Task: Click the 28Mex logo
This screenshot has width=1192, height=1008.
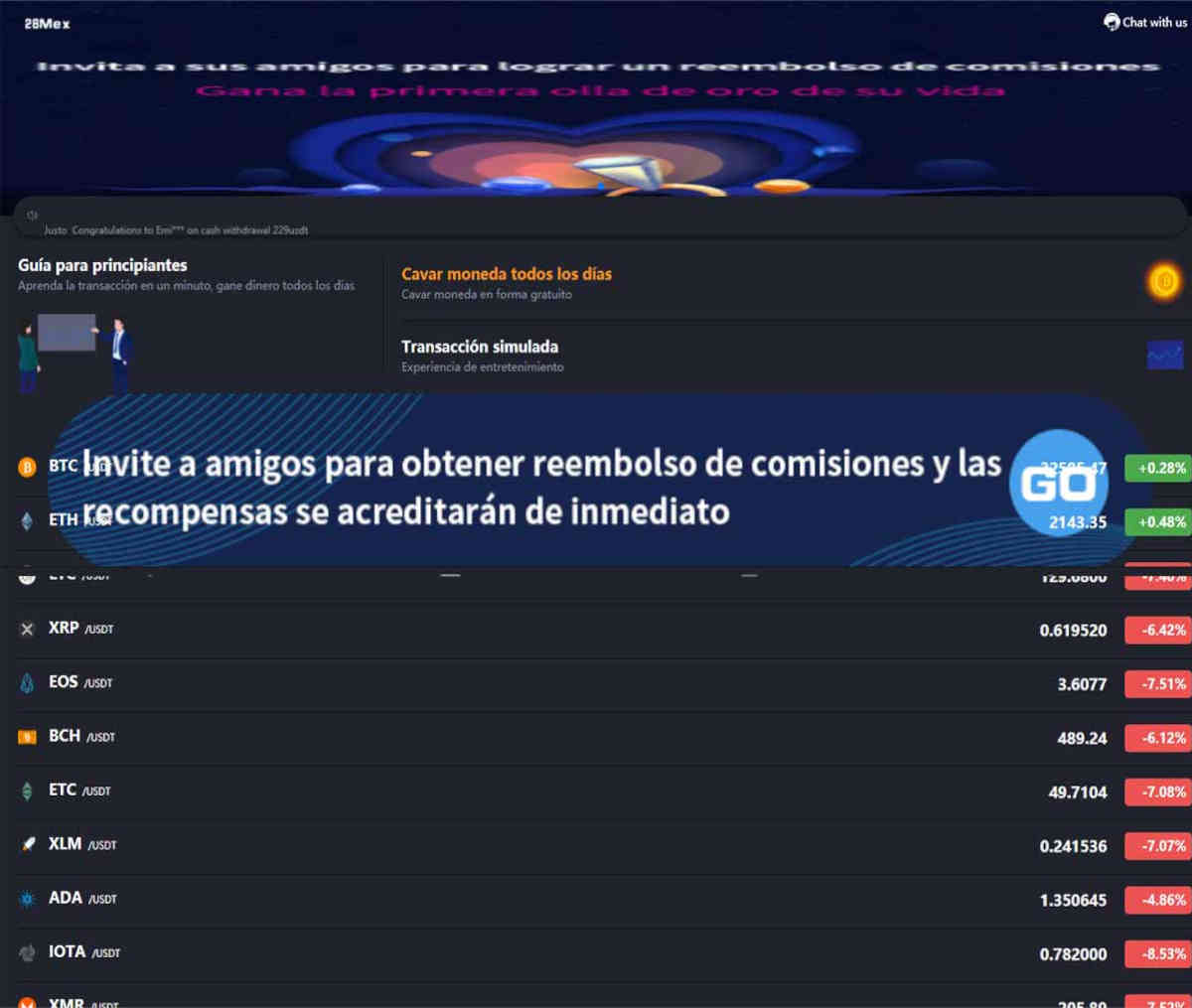Action: [x=48, y=24]
